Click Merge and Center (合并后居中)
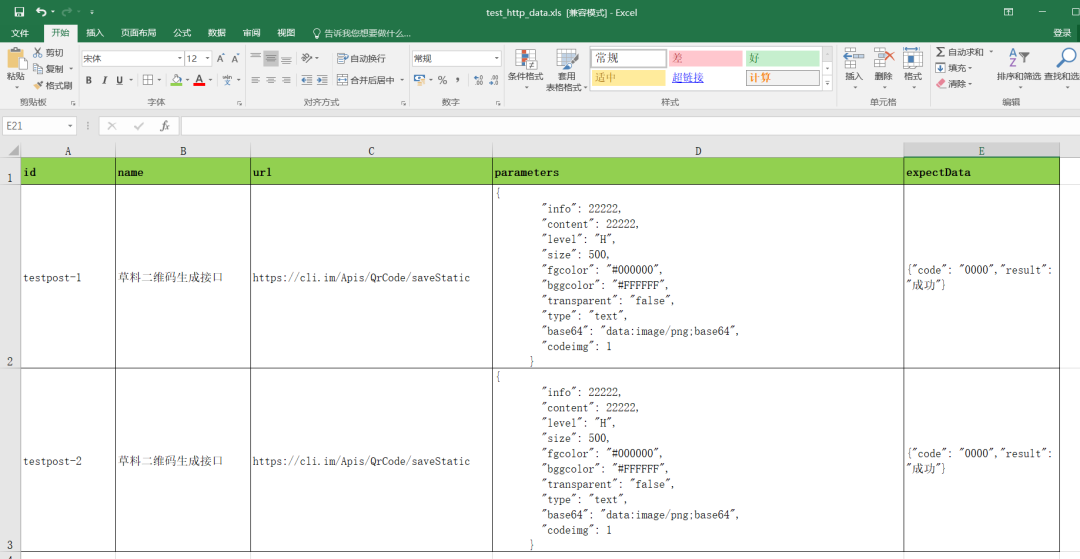Viewport: 1080px width, 559px height. 366,81
